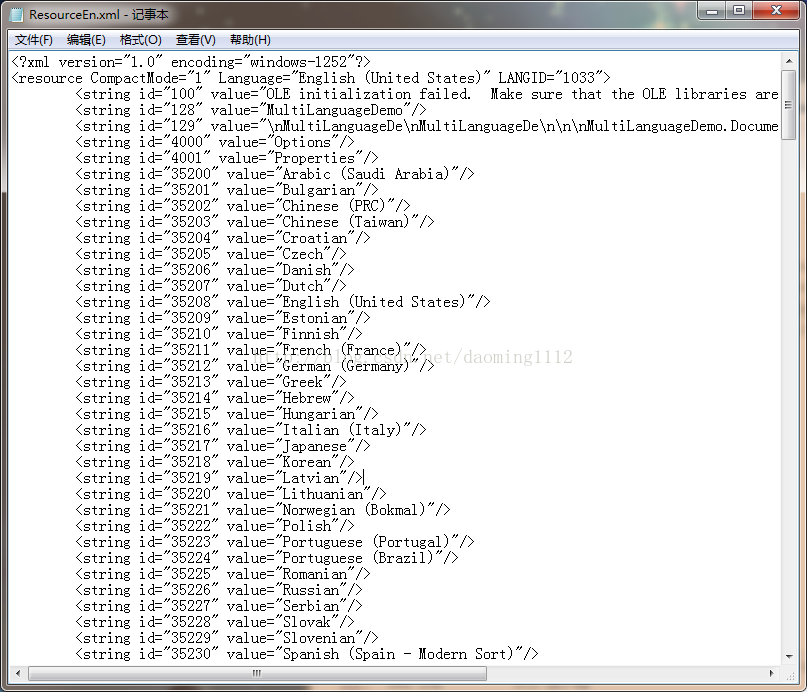Click the vertical scrollbar up arrow
807x692 pixels.
click(x=789, y=61)
